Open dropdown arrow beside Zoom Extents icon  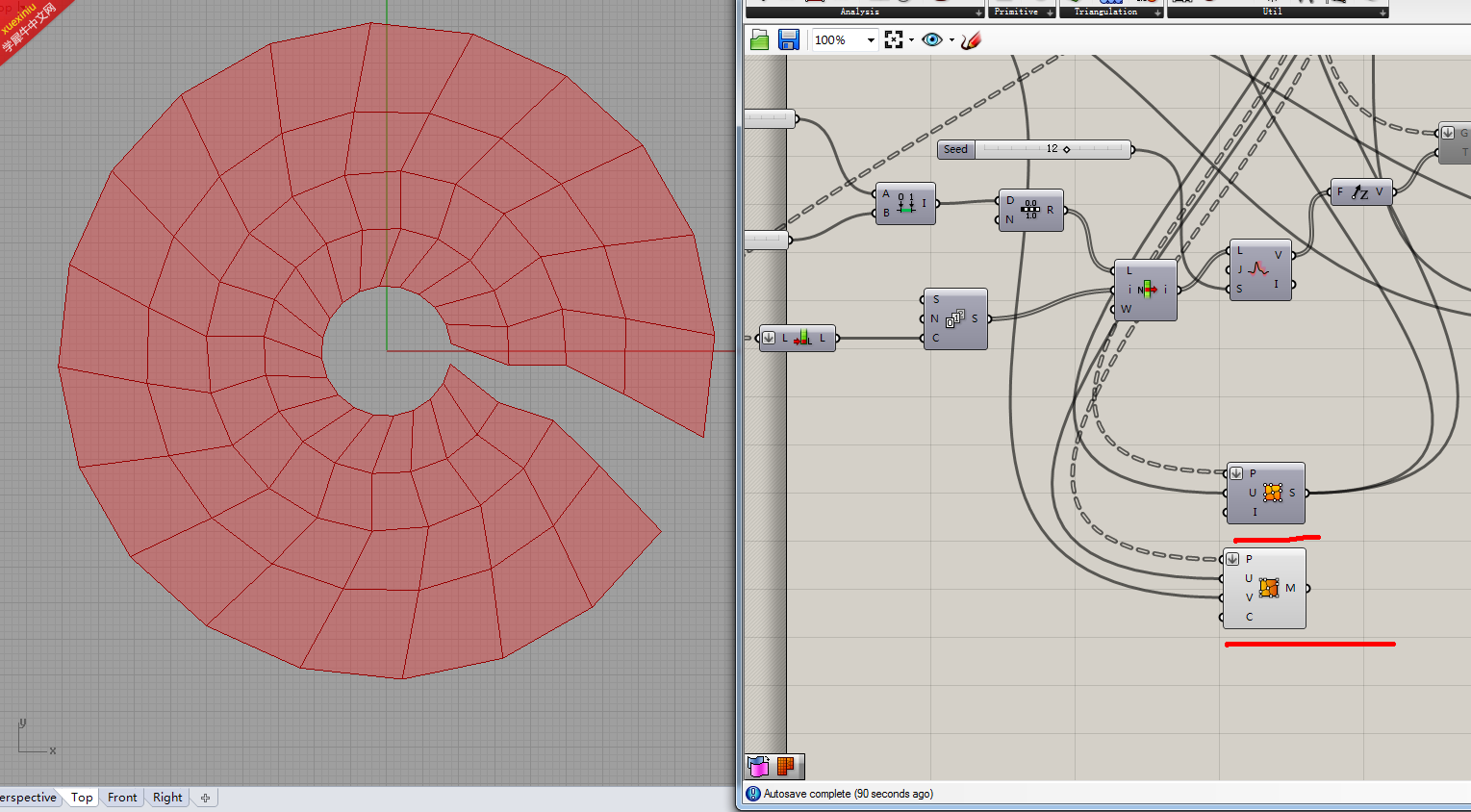(911, 40)
